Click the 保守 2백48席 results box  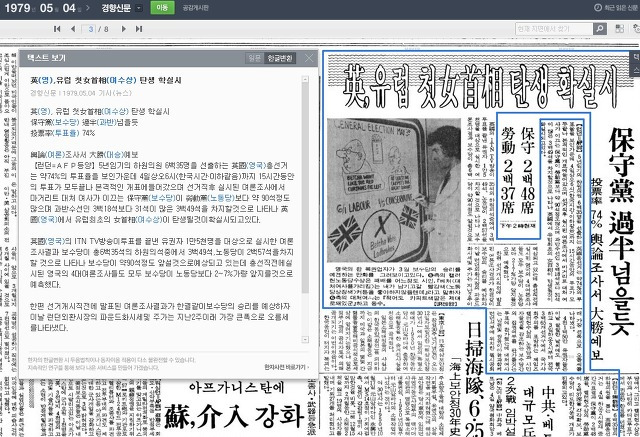pos(518,175)
